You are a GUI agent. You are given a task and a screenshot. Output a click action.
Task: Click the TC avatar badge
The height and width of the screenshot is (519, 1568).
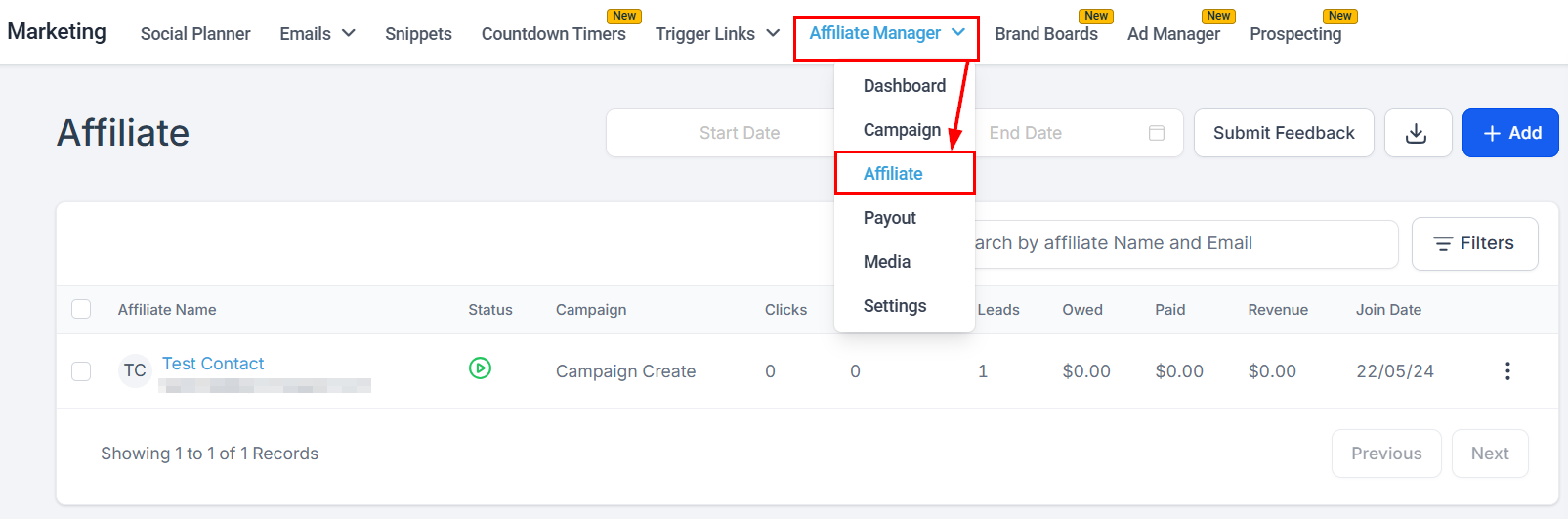135,371
